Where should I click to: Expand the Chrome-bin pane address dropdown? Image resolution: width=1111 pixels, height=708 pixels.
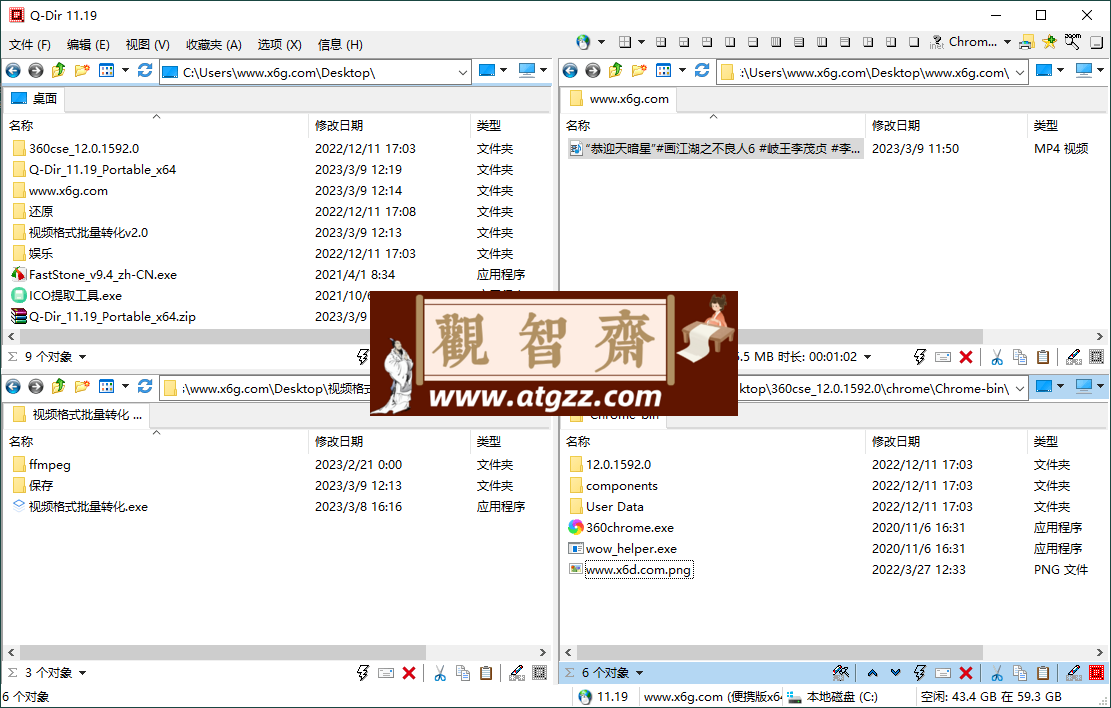pyautogui.click(x=1020, y=388)
